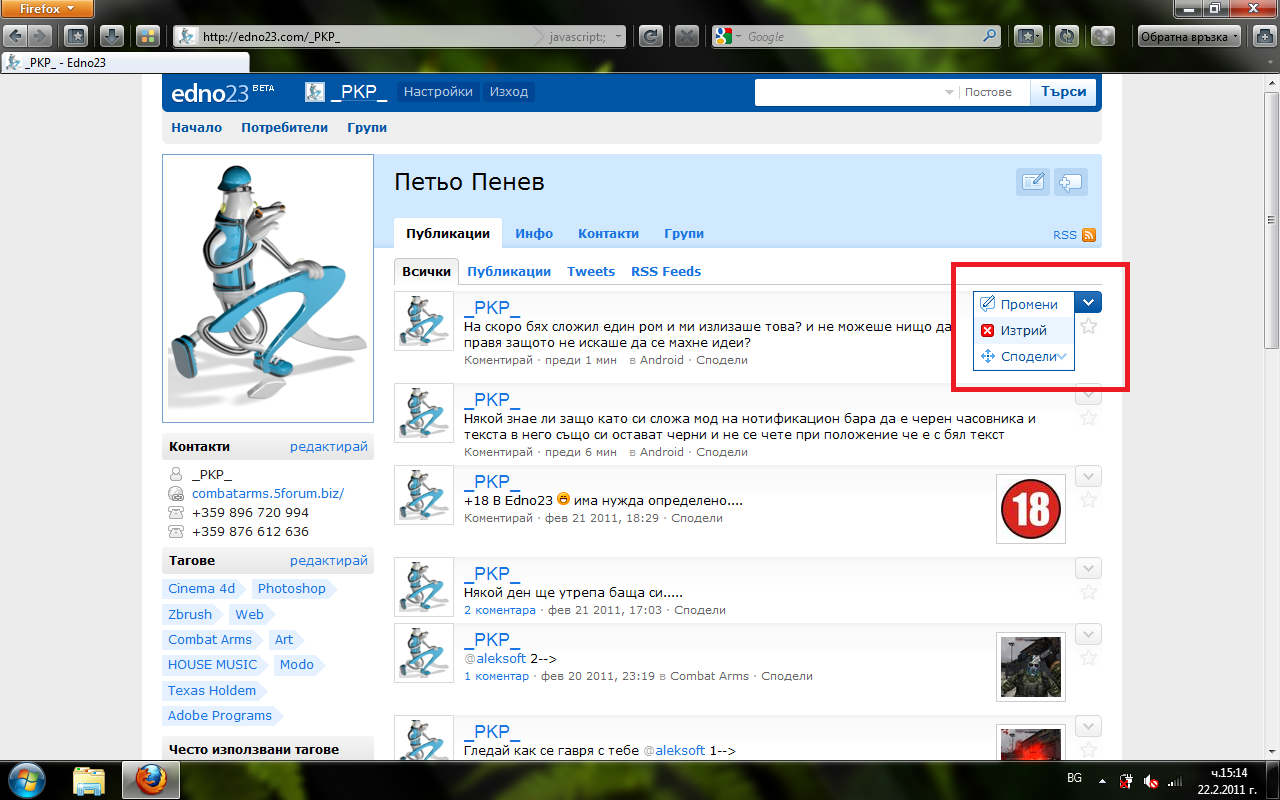
Task: Open the number 18 image thumbnail
Action: [1031, 510]
